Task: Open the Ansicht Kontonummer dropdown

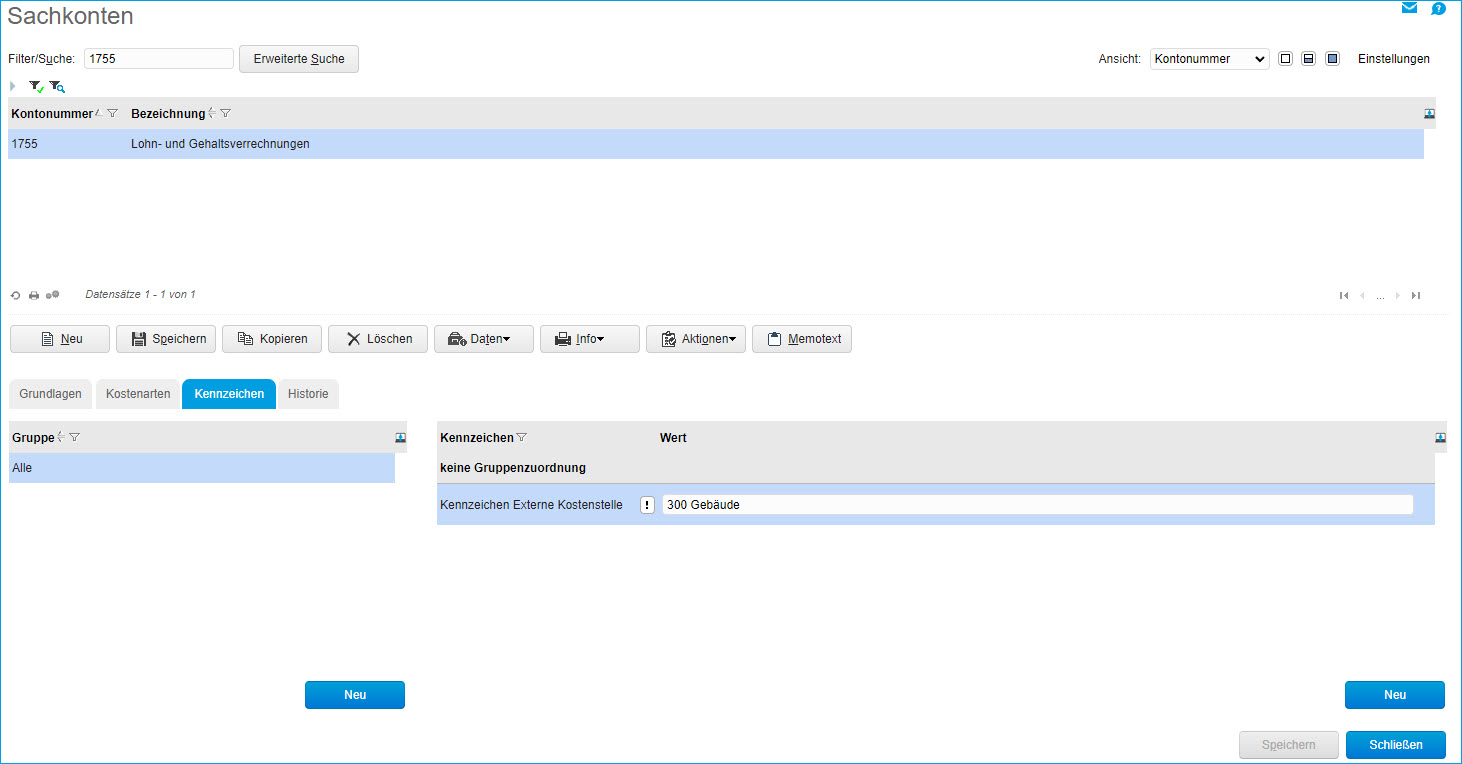Action: coord(1209,59)
